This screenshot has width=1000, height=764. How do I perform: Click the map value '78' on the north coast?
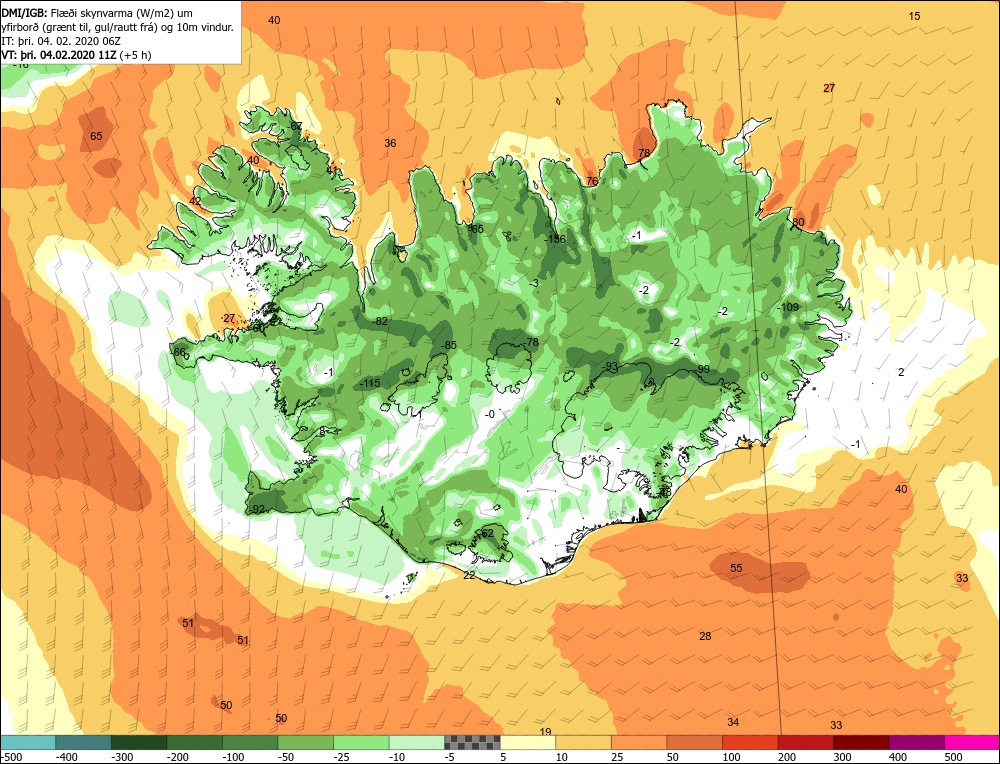coord(644,153)
